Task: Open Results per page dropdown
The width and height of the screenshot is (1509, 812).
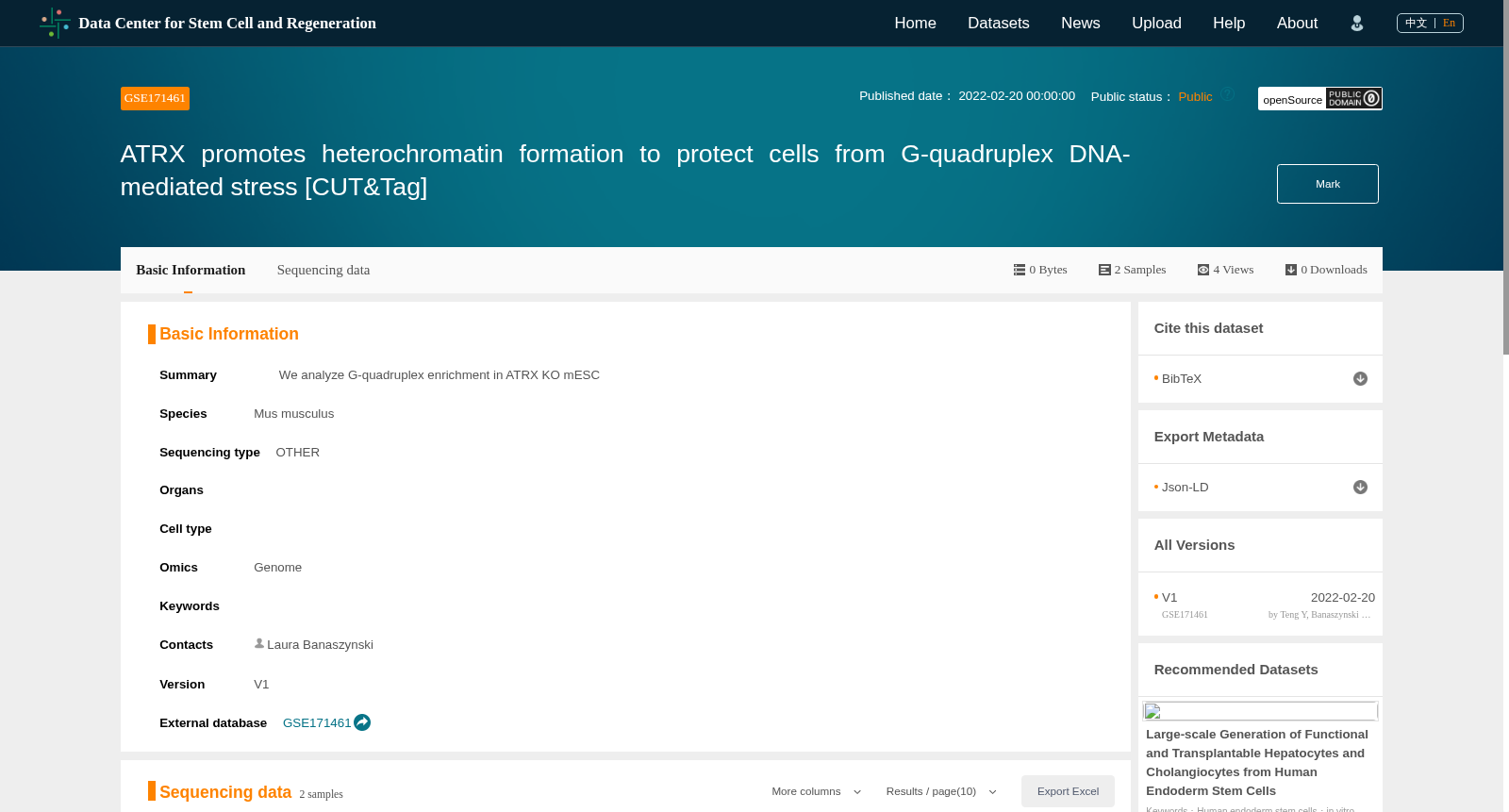Action: click(x=941, y=792)
